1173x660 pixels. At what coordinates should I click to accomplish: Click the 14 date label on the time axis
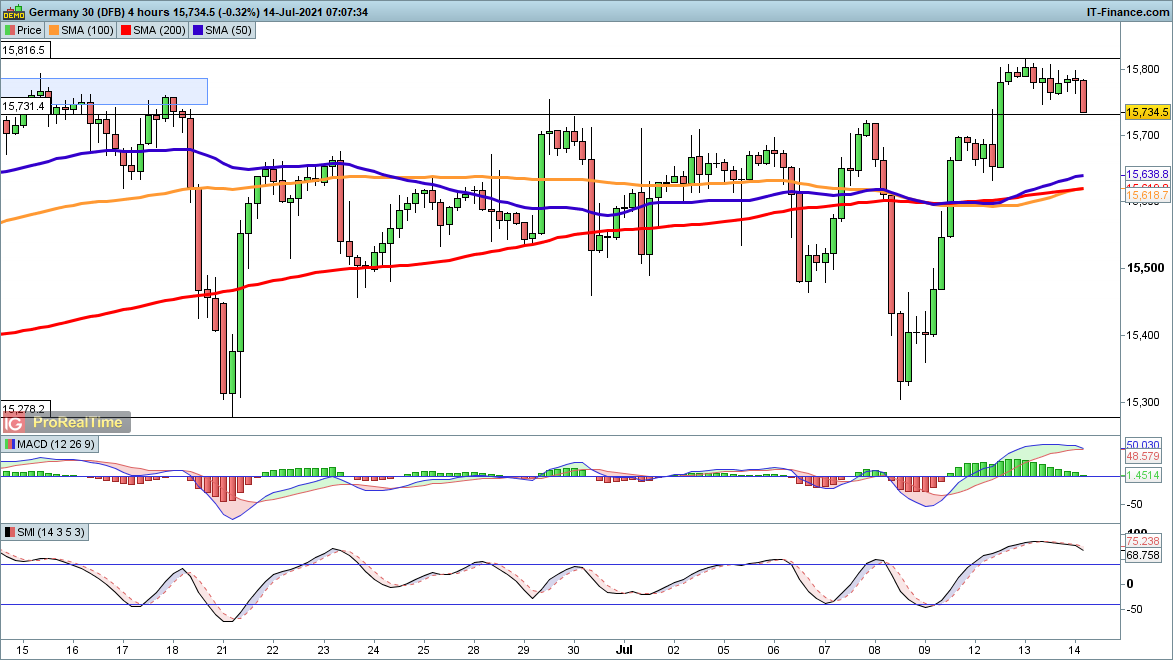point(1075,650)
